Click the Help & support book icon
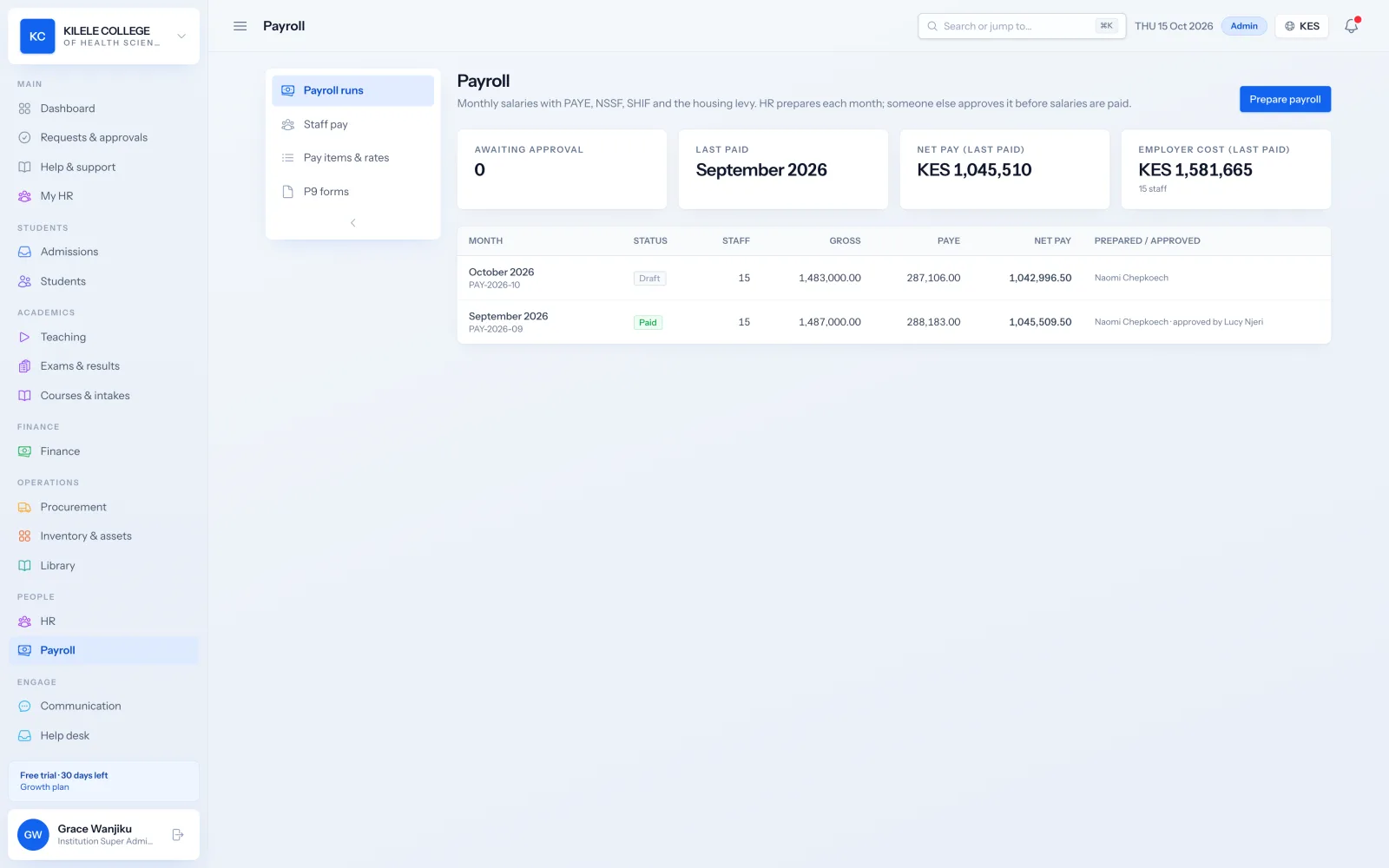Screen dimensions: 1389x868 pyautogui.click(x=24, y=167)
